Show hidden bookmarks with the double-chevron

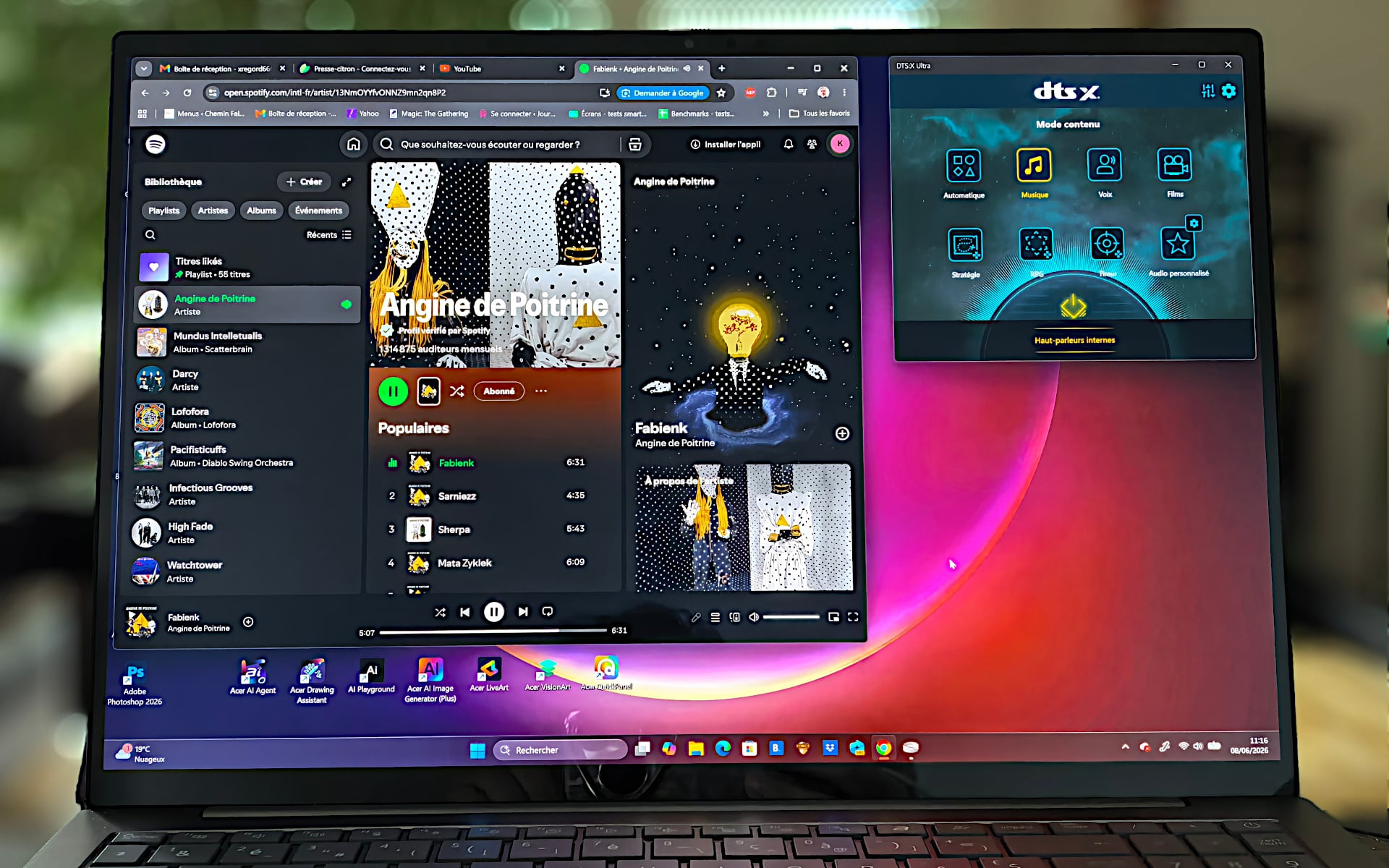pos(765,114)
